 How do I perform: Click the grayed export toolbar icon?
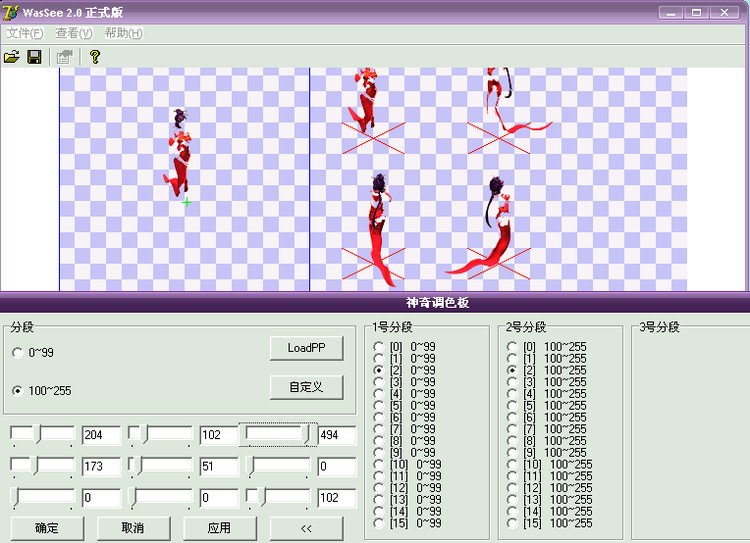pyautogui.click(x=65, y=57)
